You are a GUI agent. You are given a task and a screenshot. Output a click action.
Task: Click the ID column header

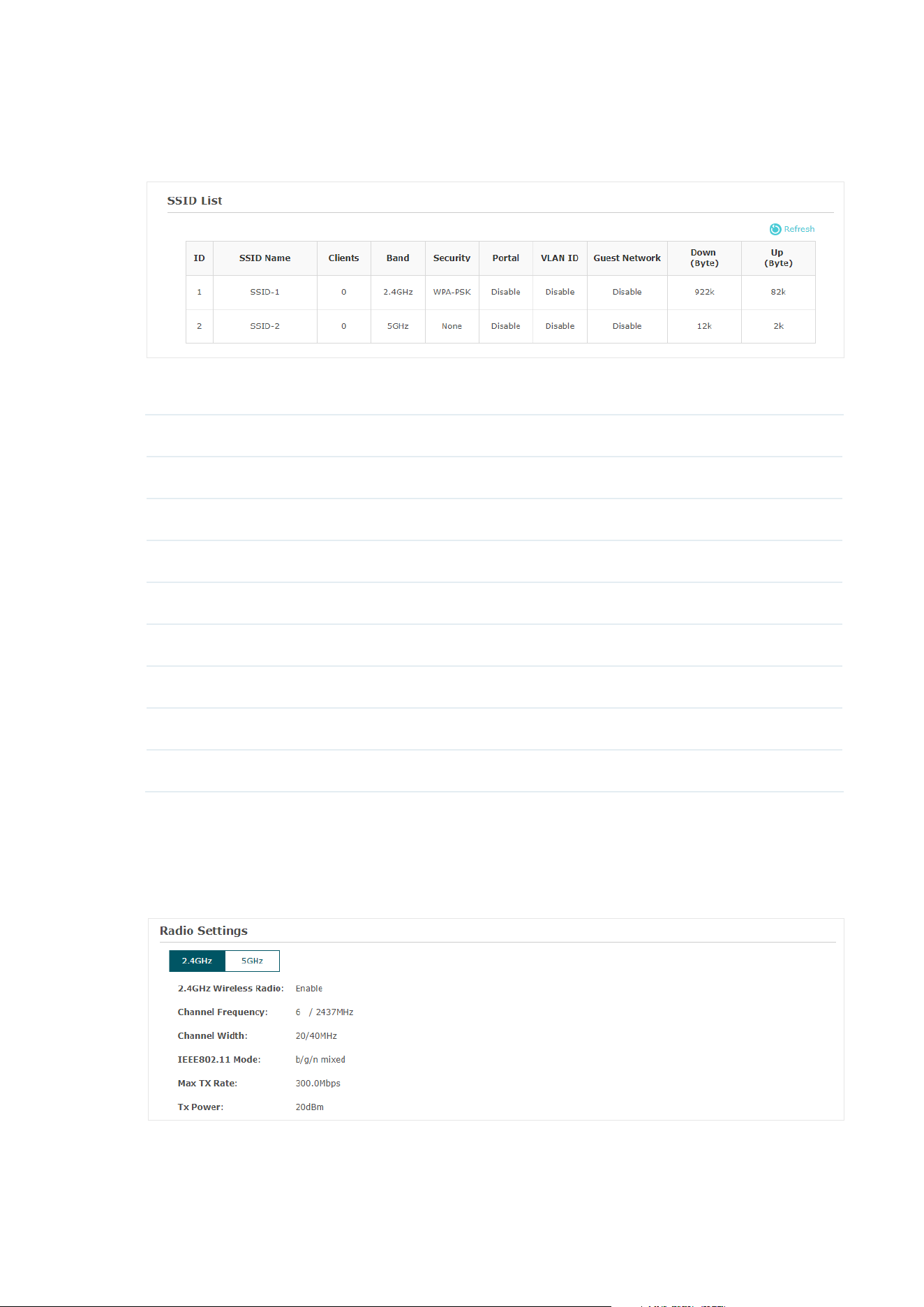coord(199,258)
